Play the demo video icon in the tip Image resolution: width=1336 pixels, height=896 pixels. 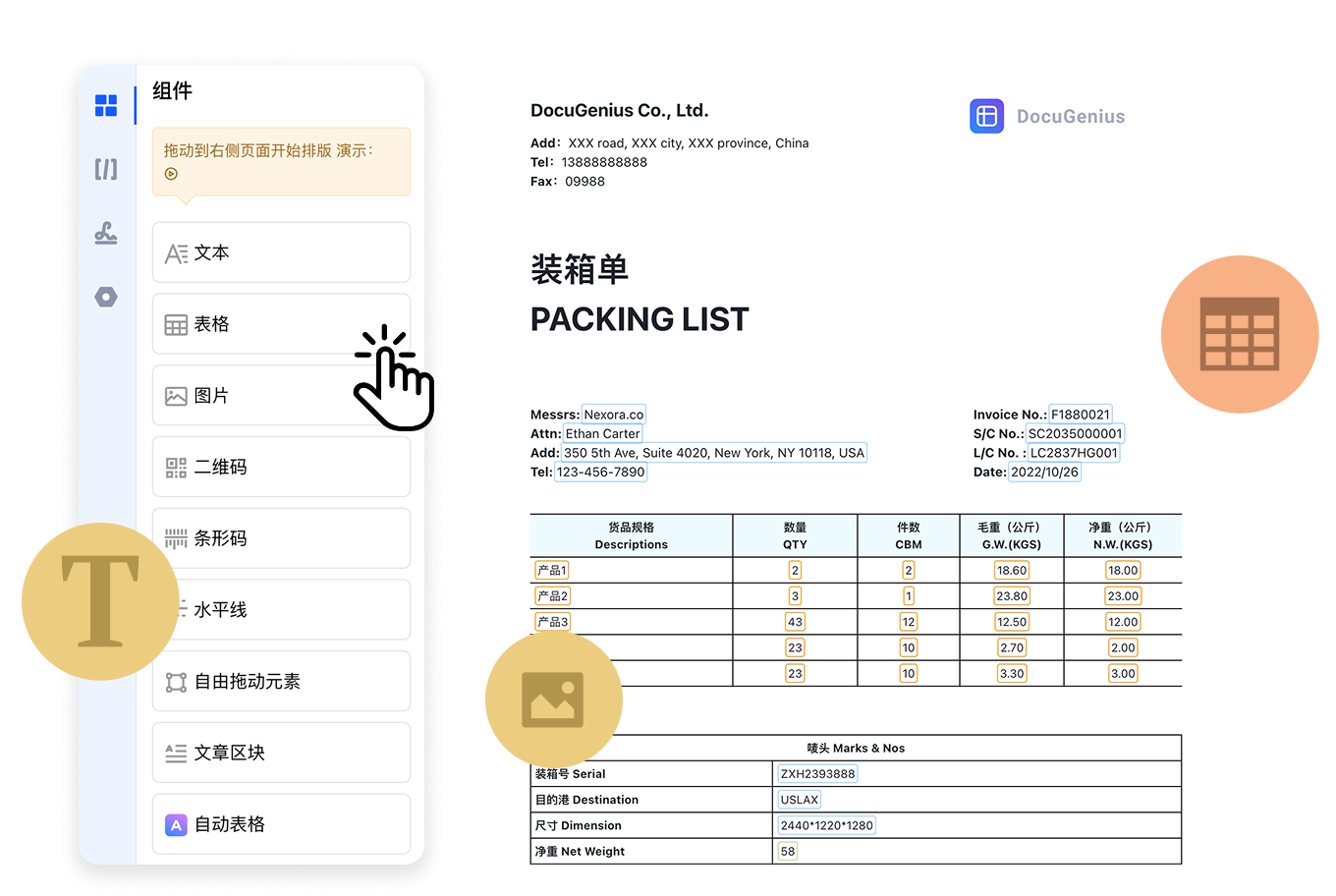[171, 174]
